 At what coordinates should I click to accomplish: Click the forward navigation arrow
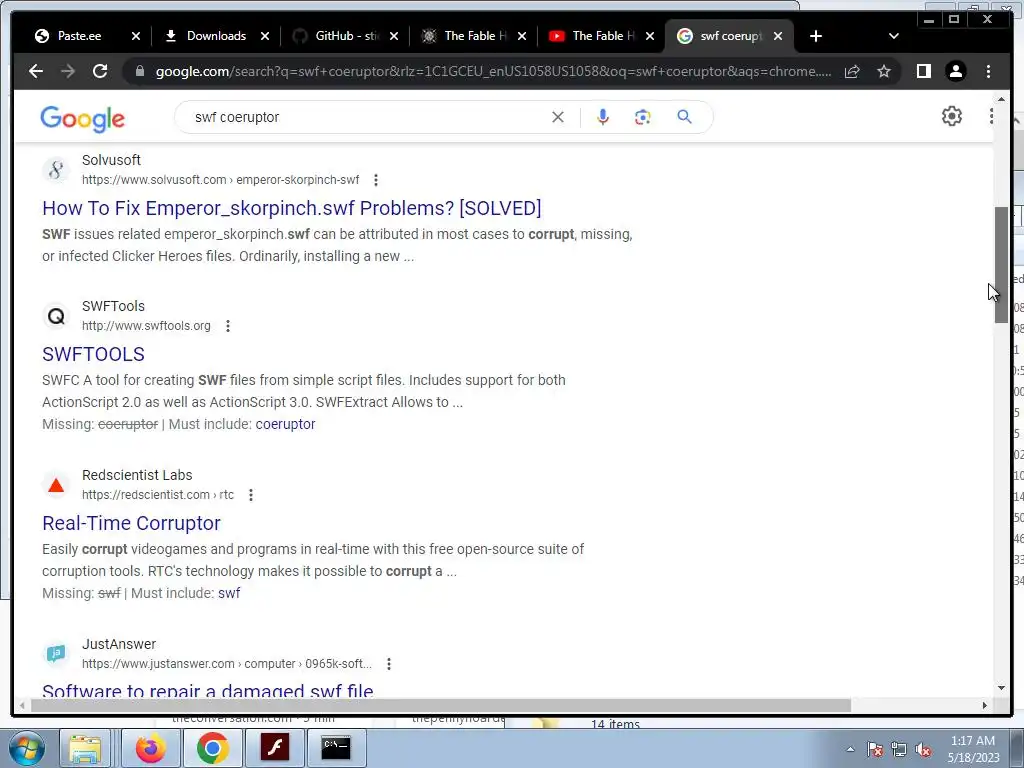tap(68, 71)
